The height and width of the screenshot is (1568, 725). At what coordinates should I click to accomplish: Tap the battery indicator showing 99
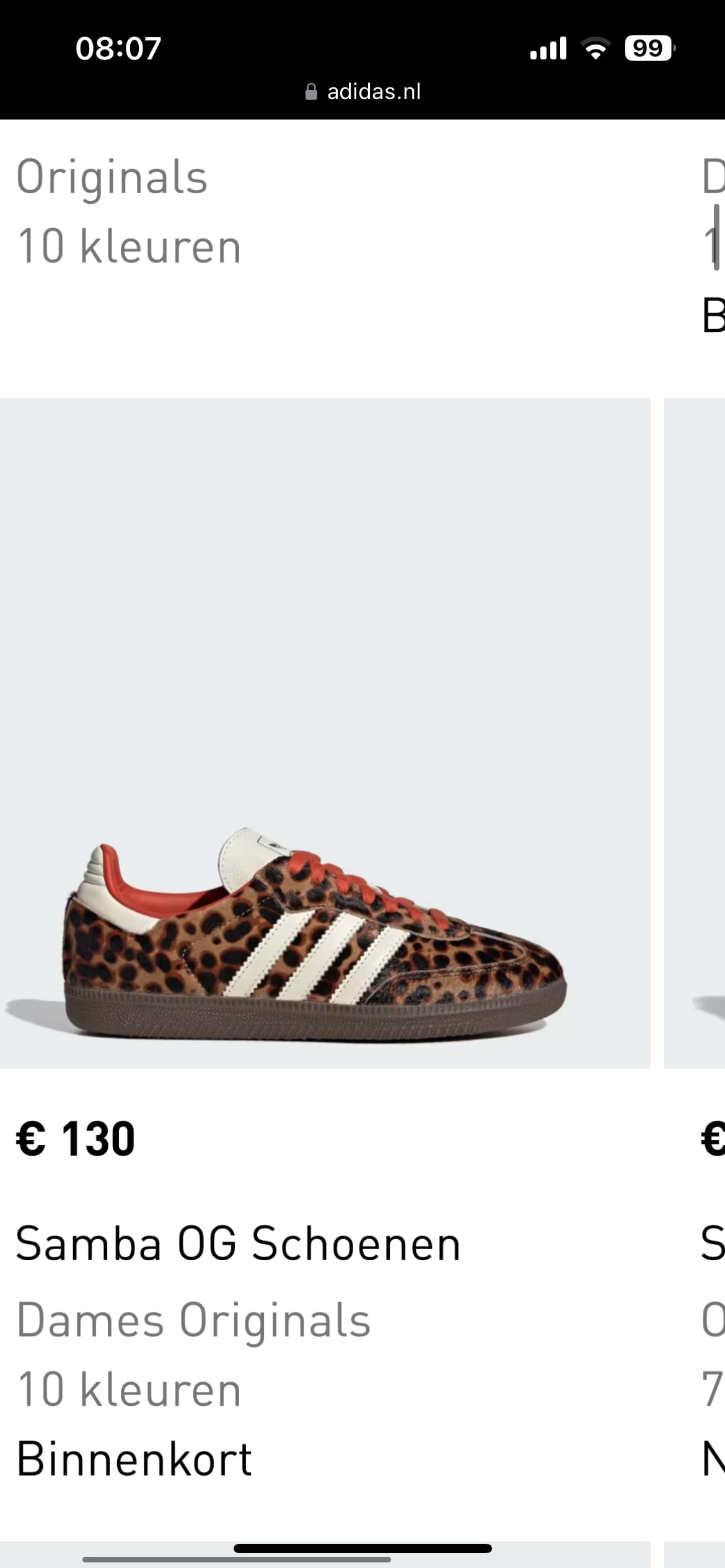(x=649, y=48)
